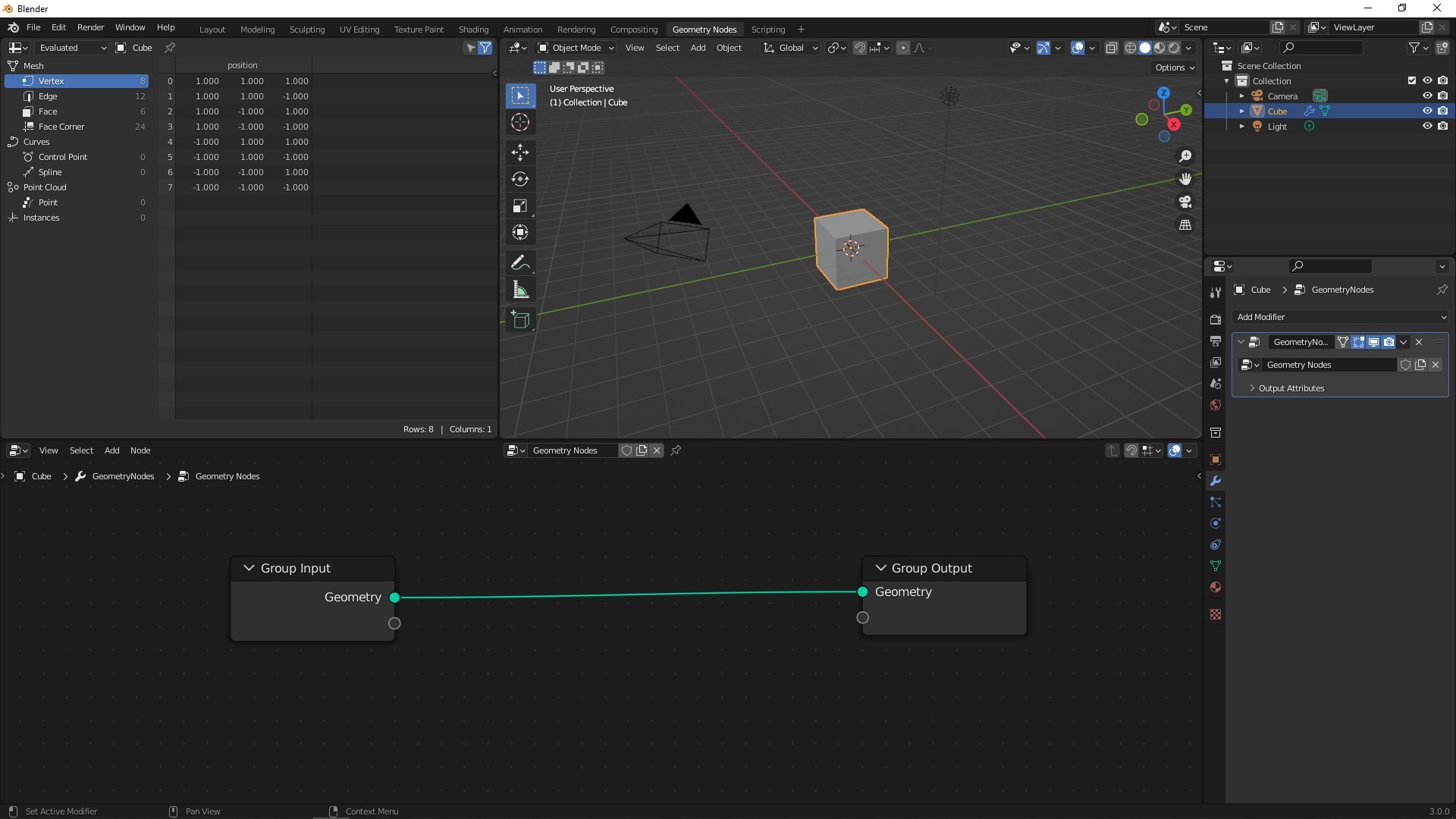The width and height of the screenshot is (1456, 819).
Task: Expand the Output Attributes panel
Action: [1291, 388]
